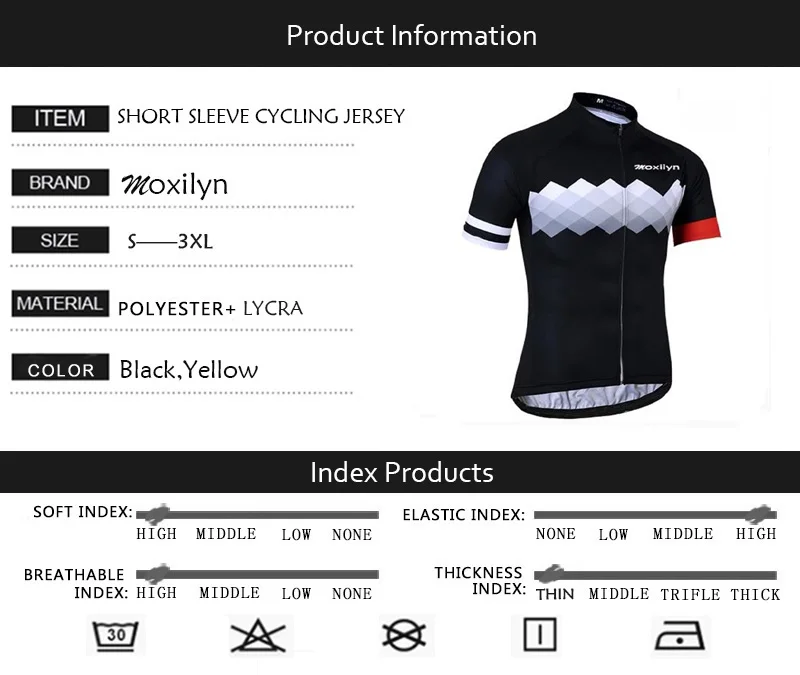
Task: Click the white striped sleeve cuff
Action: (487, 232)
